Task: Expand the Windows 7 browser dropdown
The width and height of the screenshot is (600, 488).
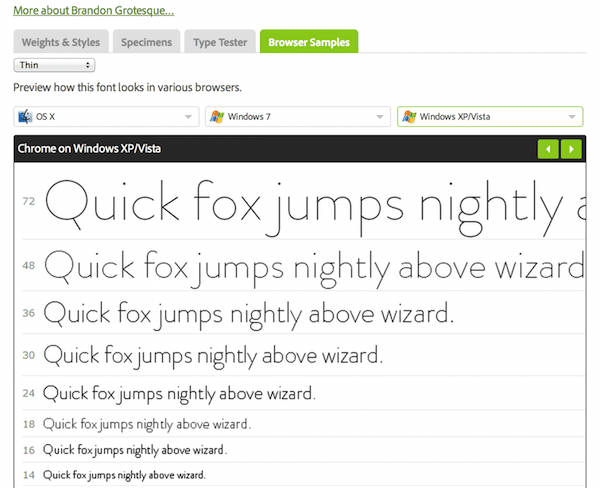Action: (x=298, y=116)
